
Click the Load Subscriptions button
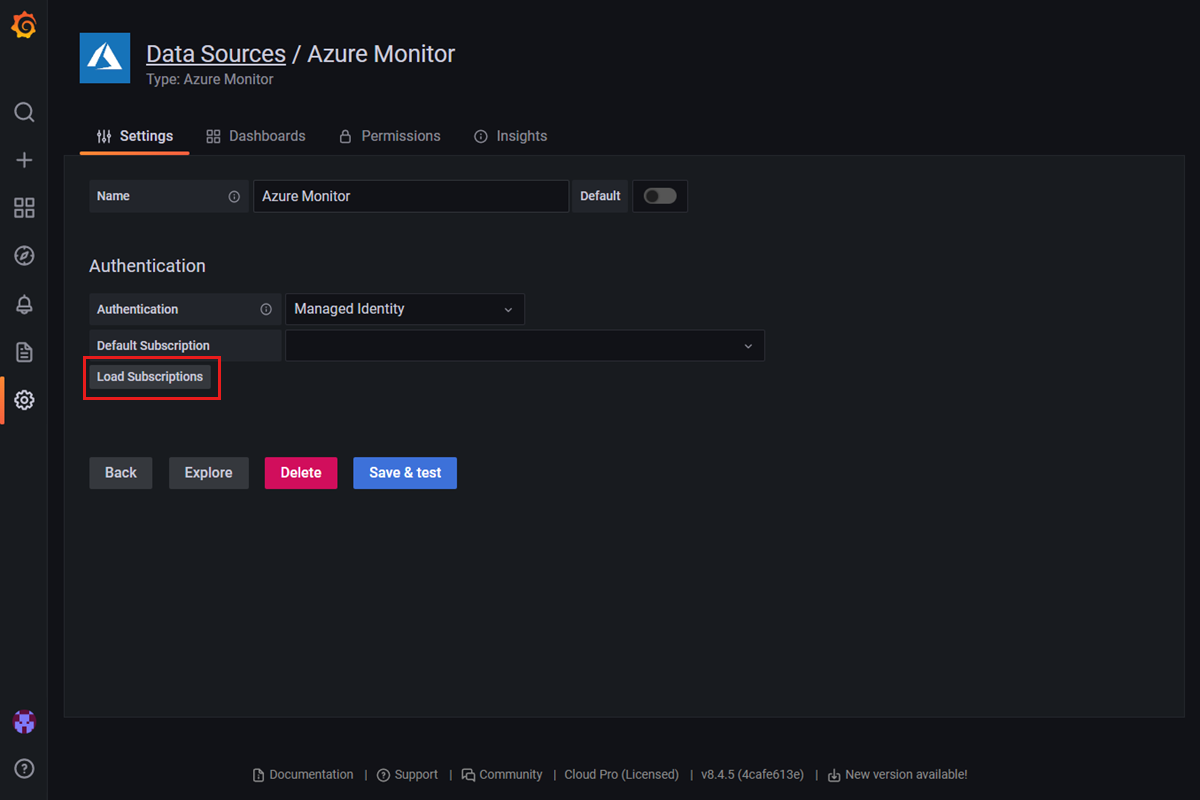150,377
